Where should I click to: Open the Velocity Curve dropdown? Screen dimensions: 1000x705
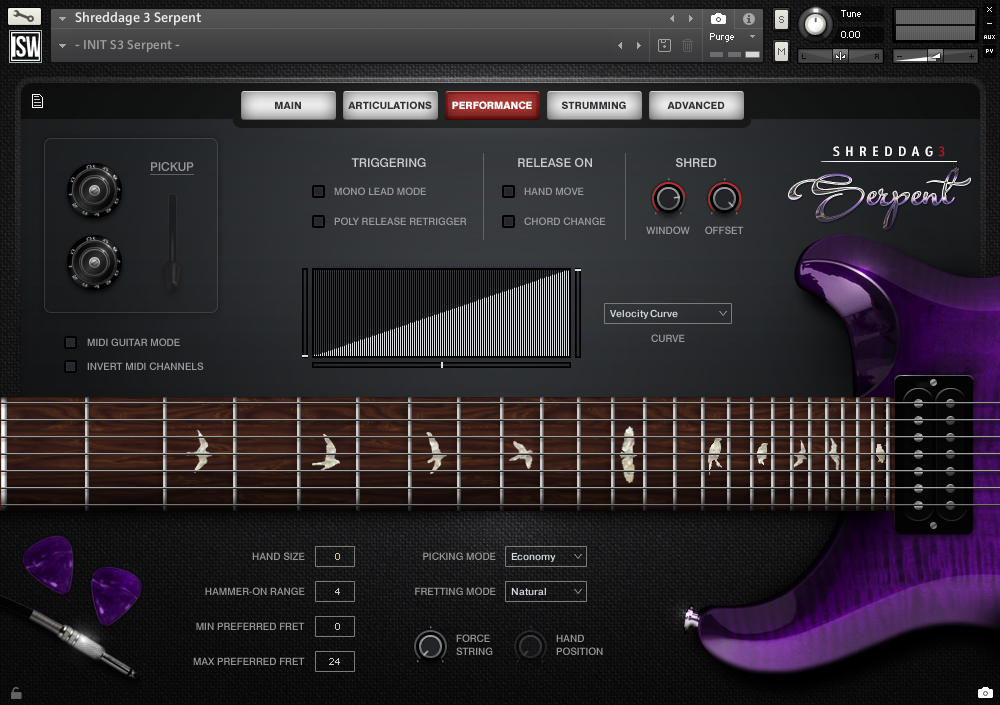click(667, 313)
